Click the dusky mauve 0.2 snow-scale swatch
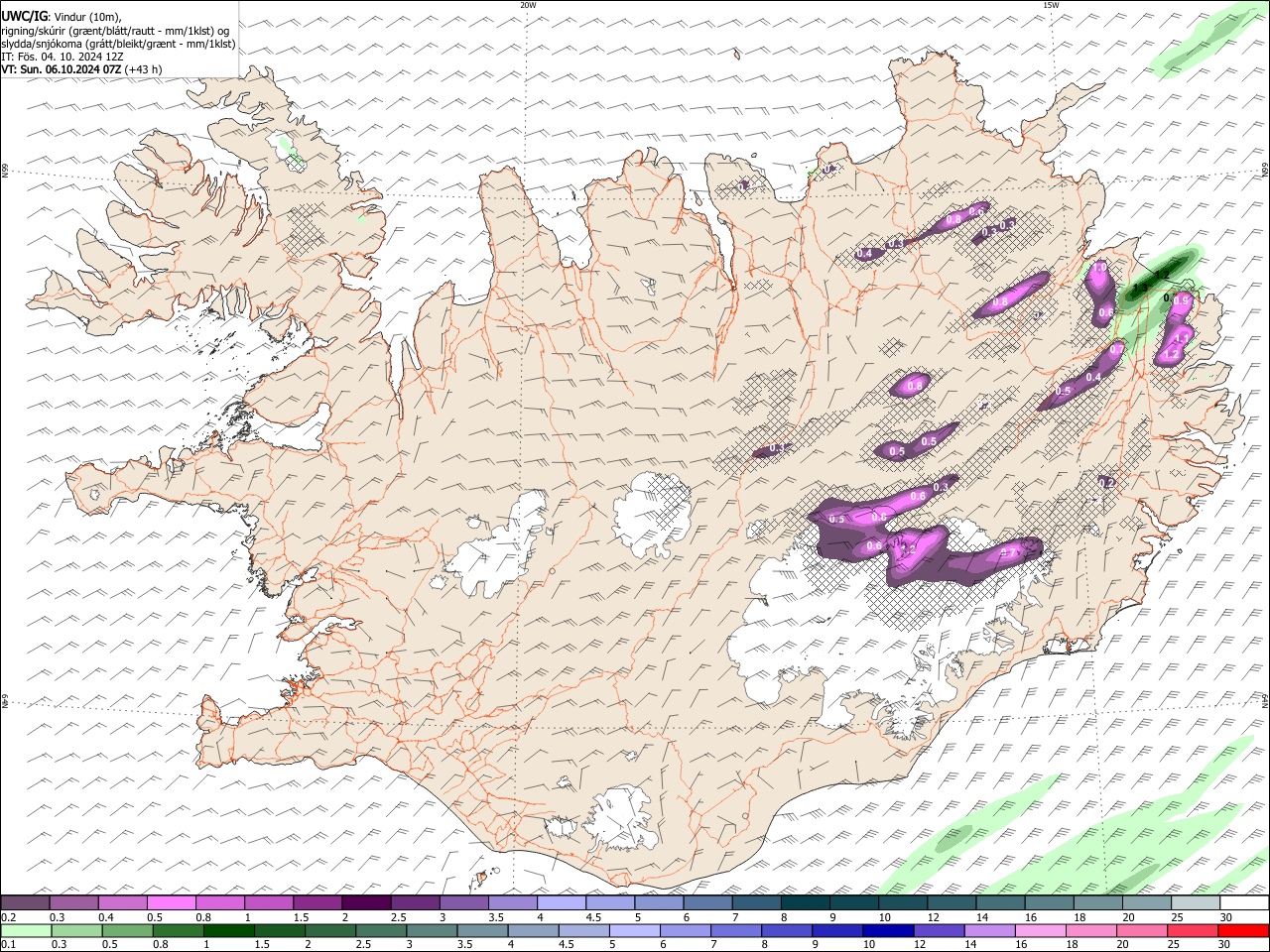The height and width of the screenshot is (952, 1270). 25,902
